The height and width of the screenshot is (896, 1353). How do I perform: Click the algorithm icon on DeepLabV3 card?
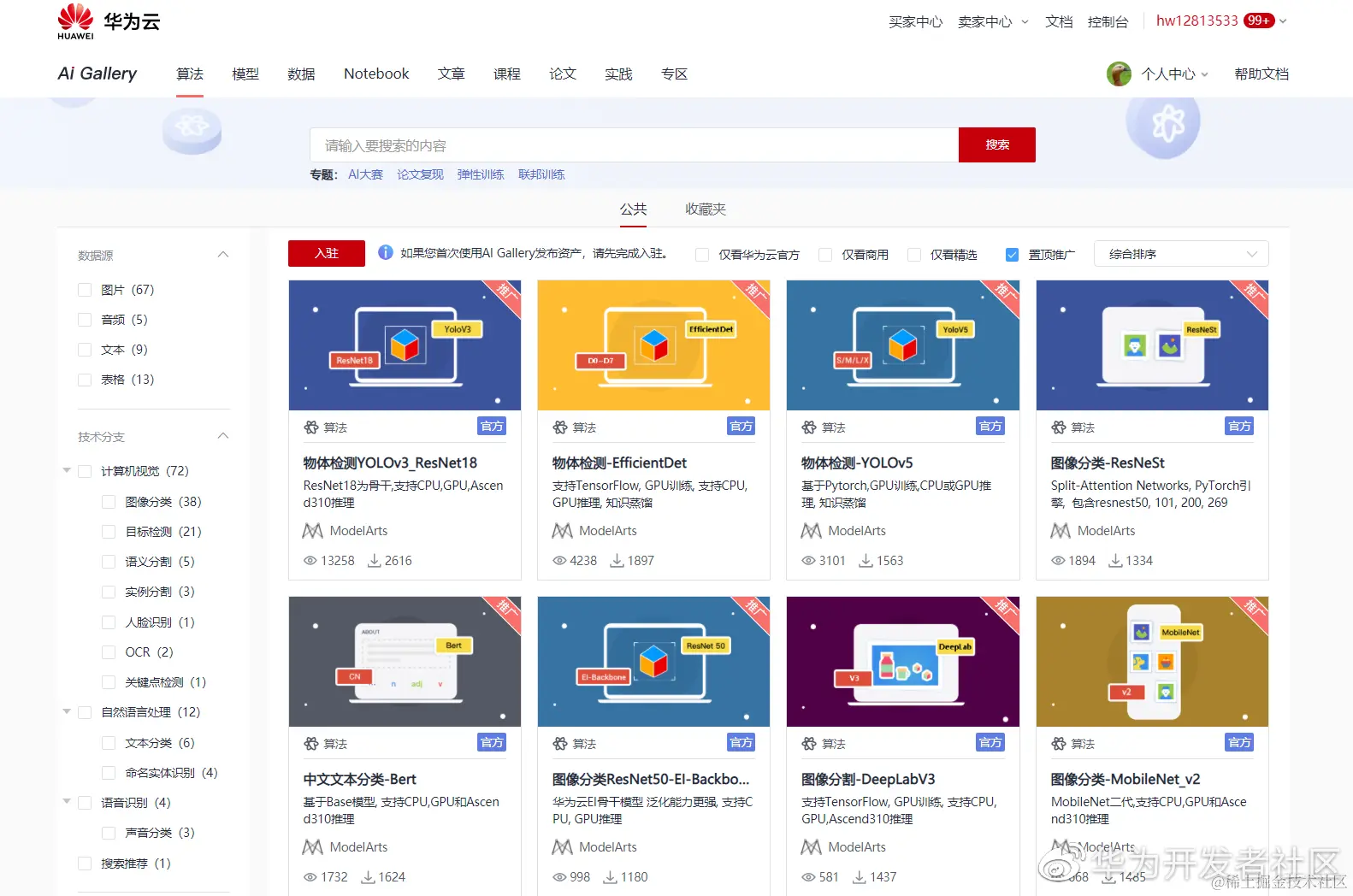[x=809, y=744]
